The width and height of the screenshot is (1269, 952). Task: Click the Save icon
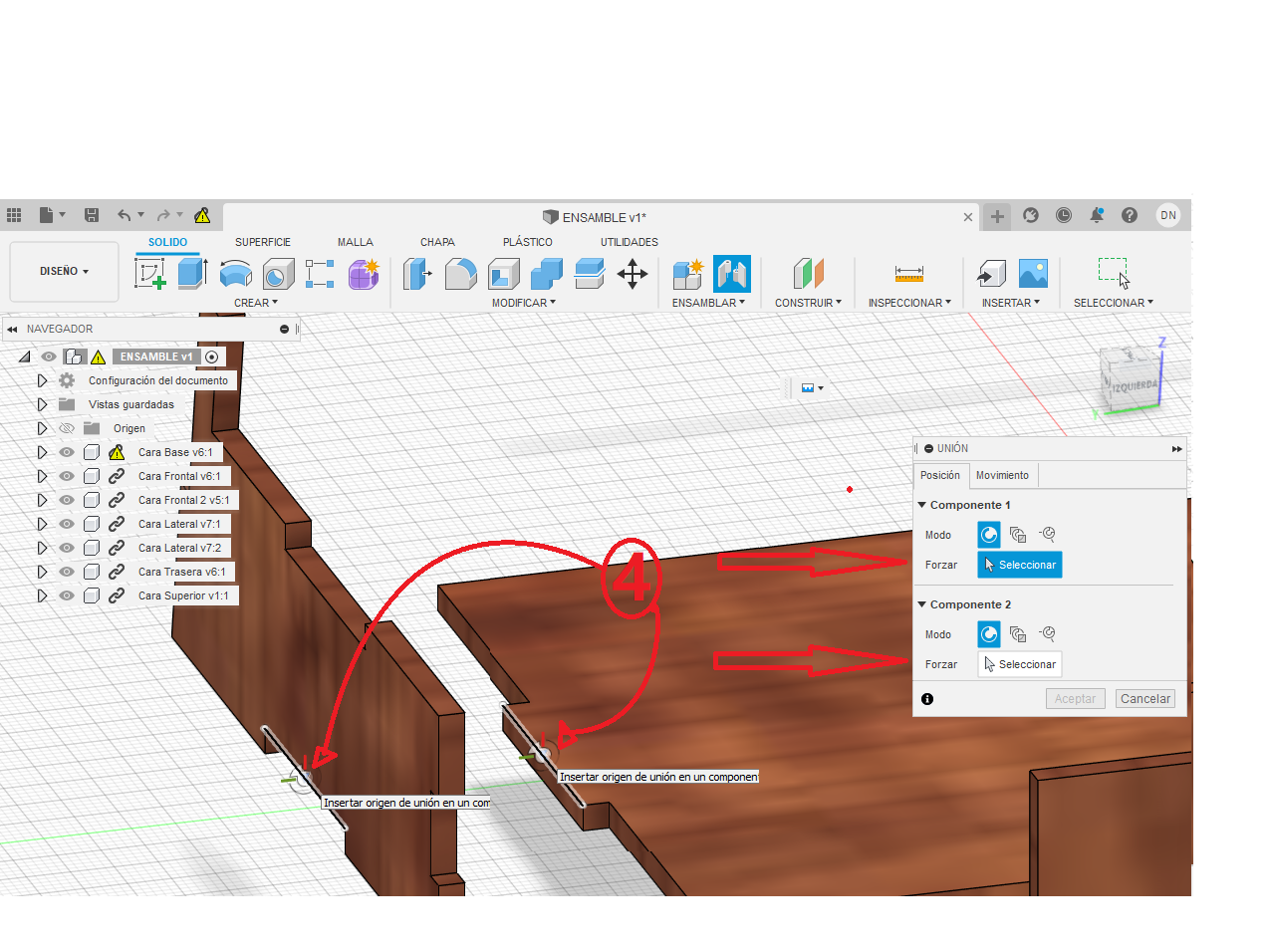pyautogui.click(x=92, y=215)
